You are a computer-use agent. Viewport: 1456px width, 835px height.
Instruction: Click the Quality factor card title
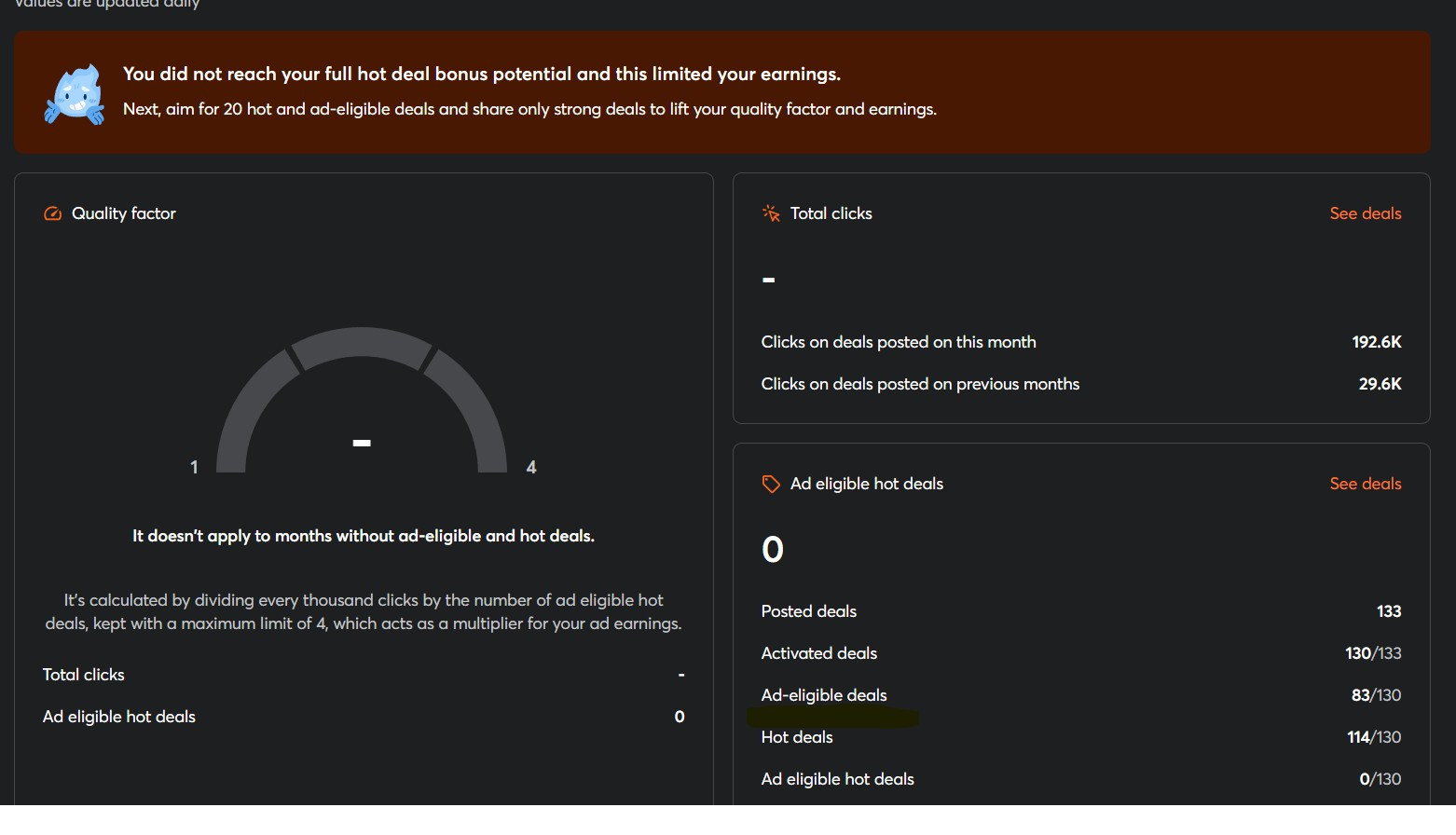[123, 213]
